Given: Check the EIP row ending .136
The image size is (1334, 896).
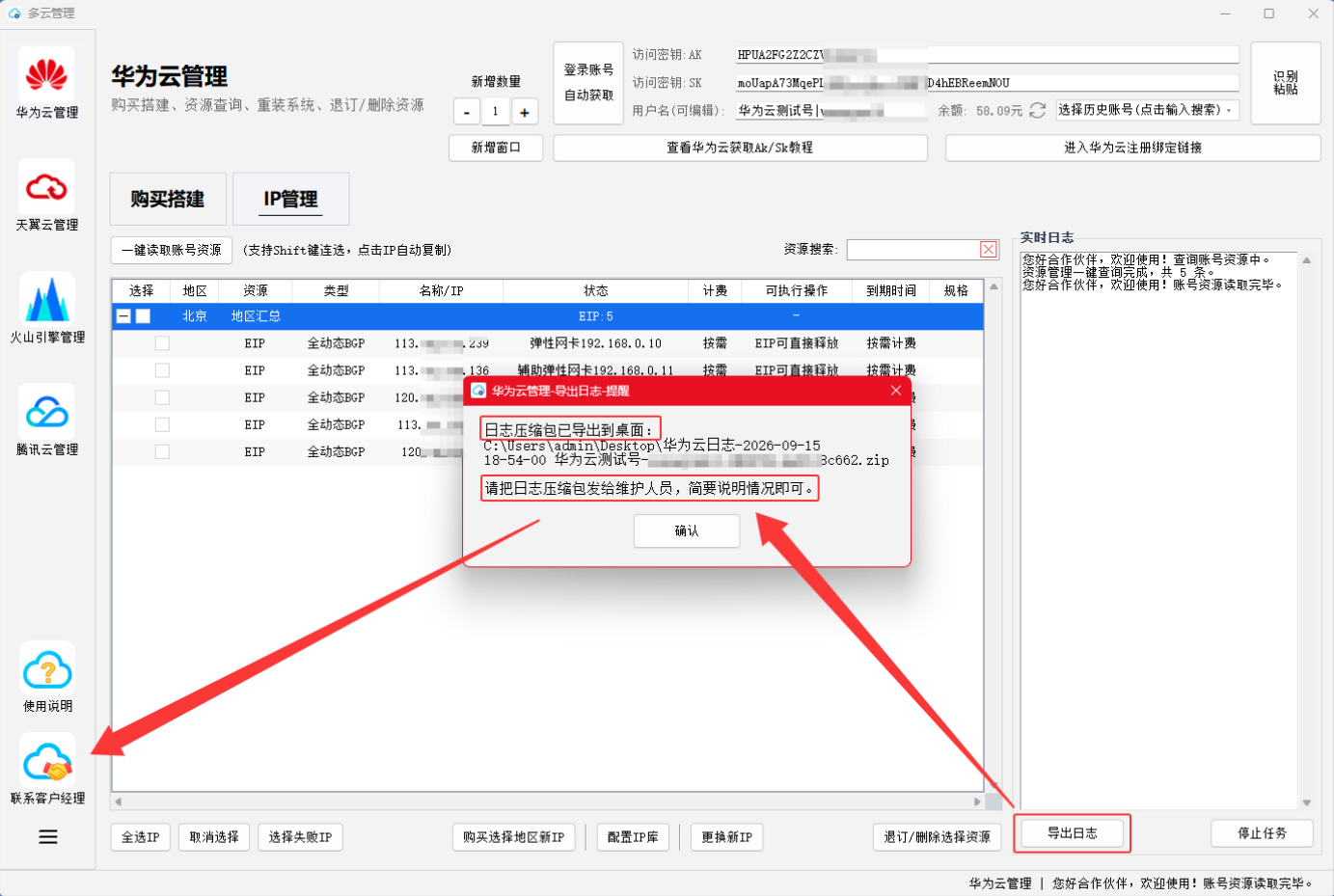Looking at the screenshot, I should (162, 370).
